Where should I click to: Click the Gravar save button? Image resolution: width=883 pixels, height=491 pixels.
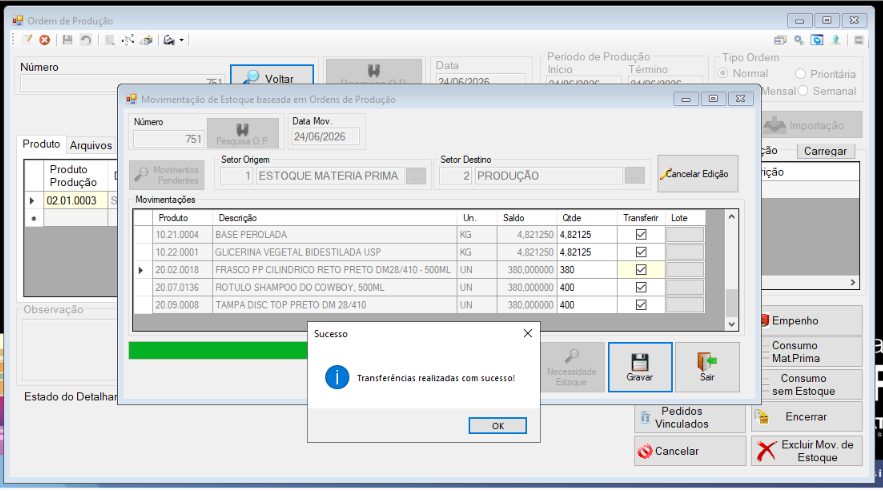(640, 367)
